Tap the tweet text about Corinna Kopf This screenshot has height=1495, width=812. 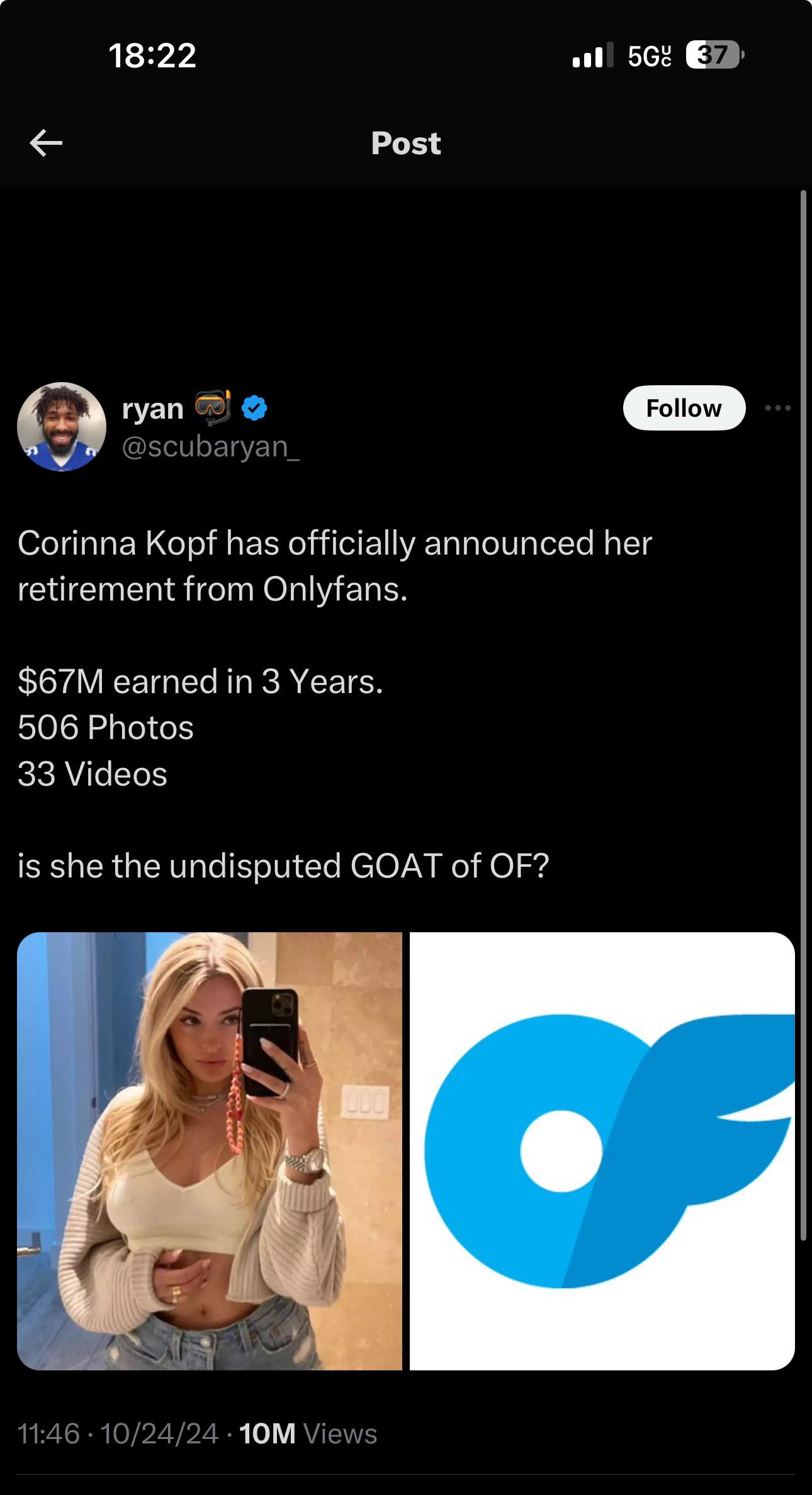point(334,566)
